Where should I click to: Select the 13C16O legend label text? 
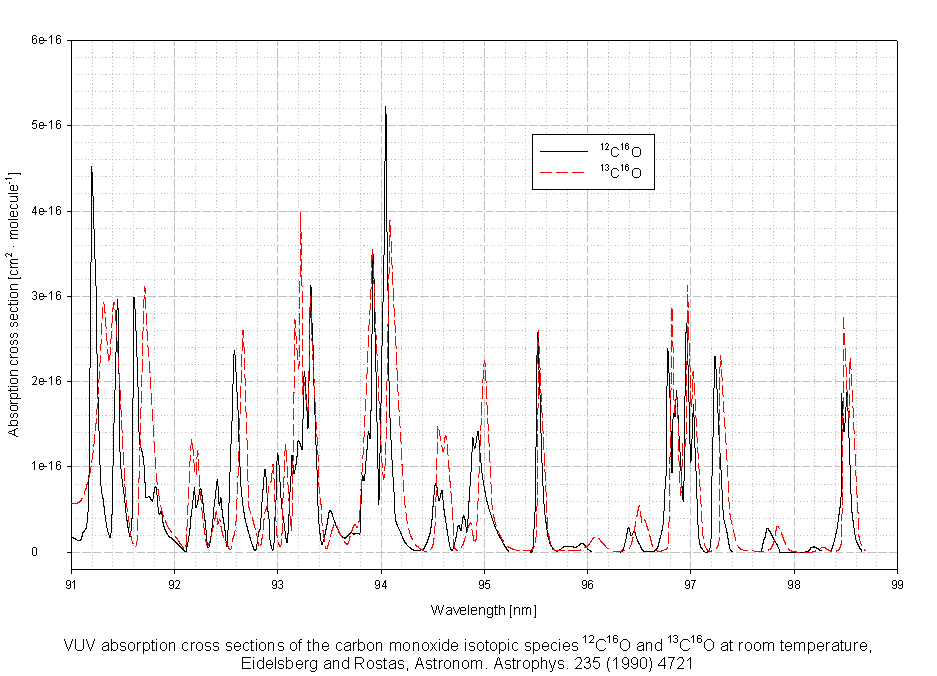tap(620, 172)
